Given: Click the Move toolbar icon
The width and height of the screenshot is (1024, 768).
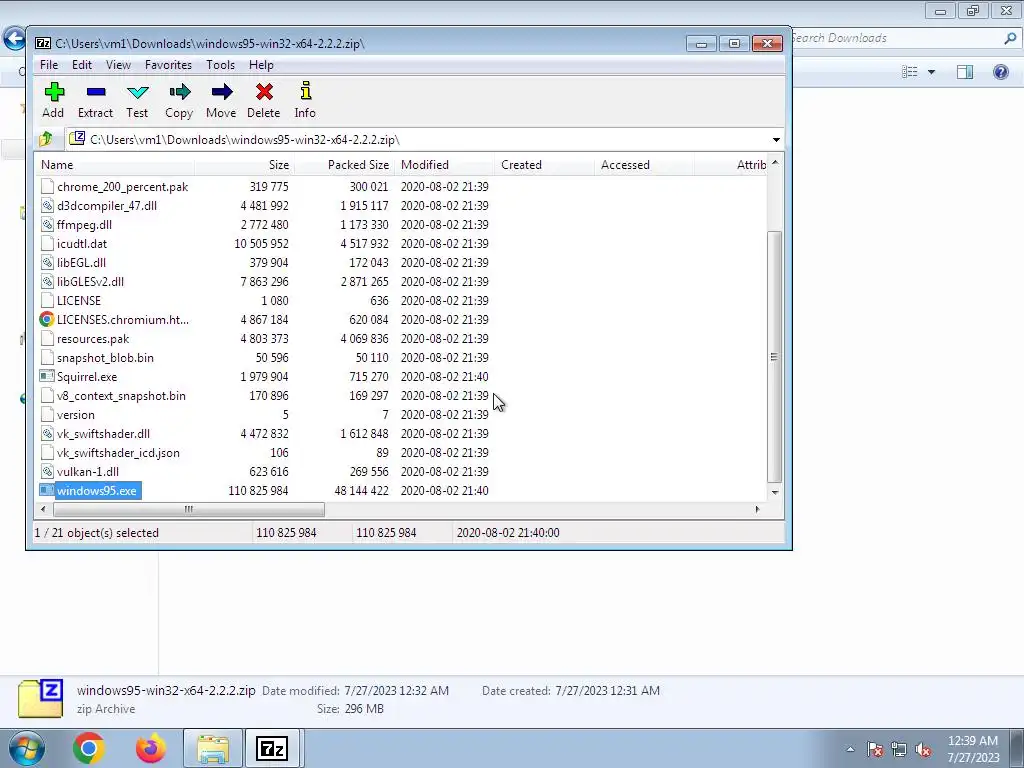Looking at the screenshot, I should coord(222,92).
